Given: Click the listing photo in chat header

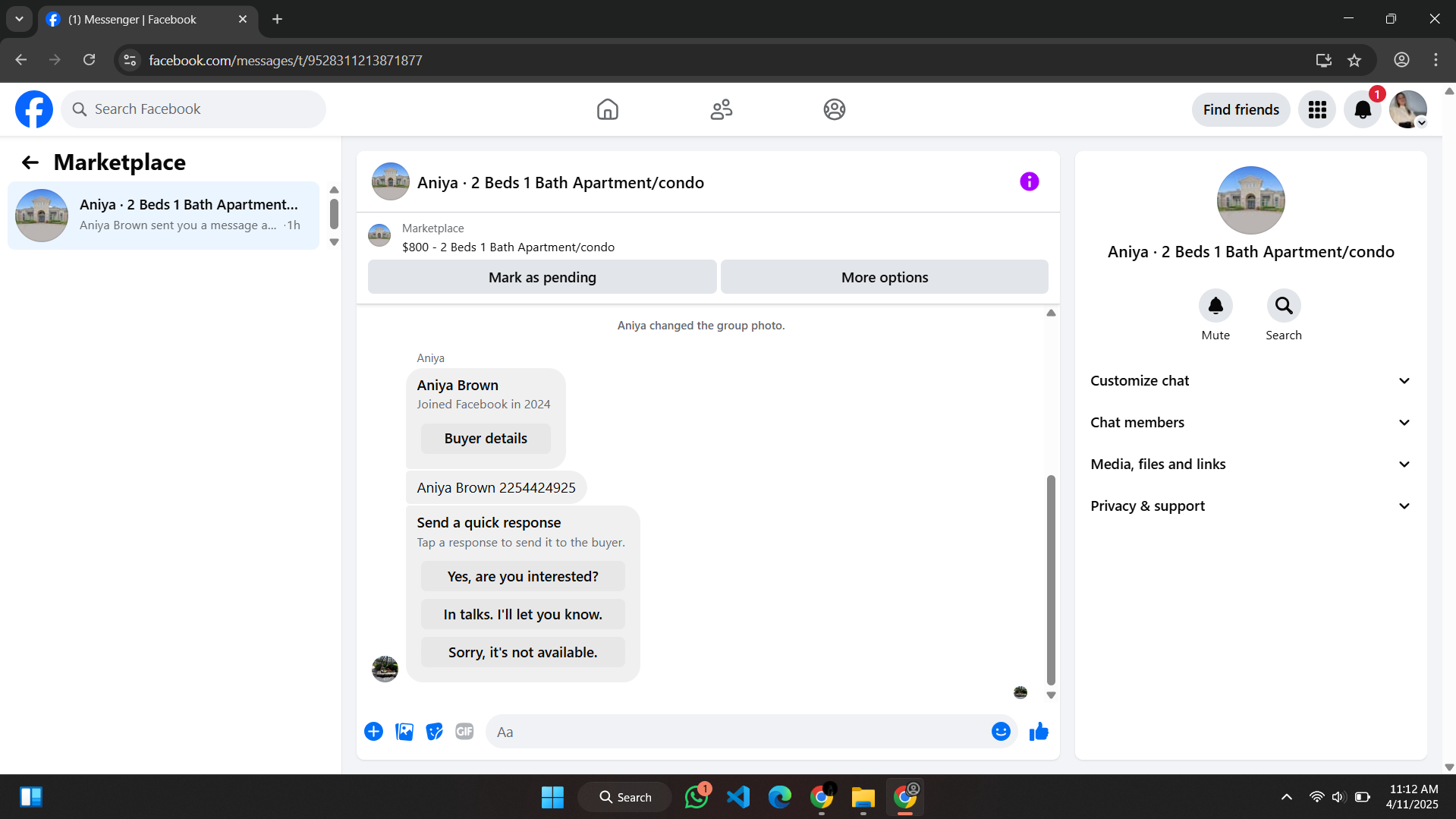Looking at the screenshot, I should [x=391, y=181].
